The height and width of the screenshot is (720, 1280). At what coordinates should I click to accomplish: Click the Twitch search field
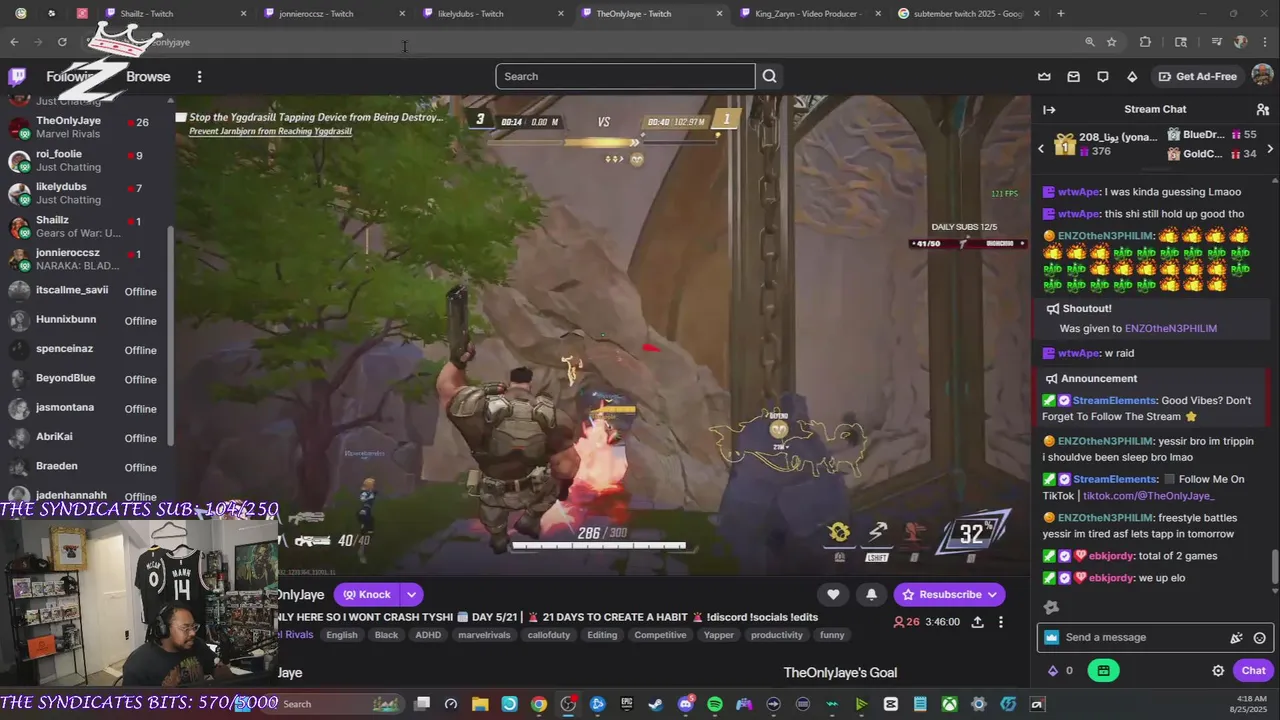point(625,76)
